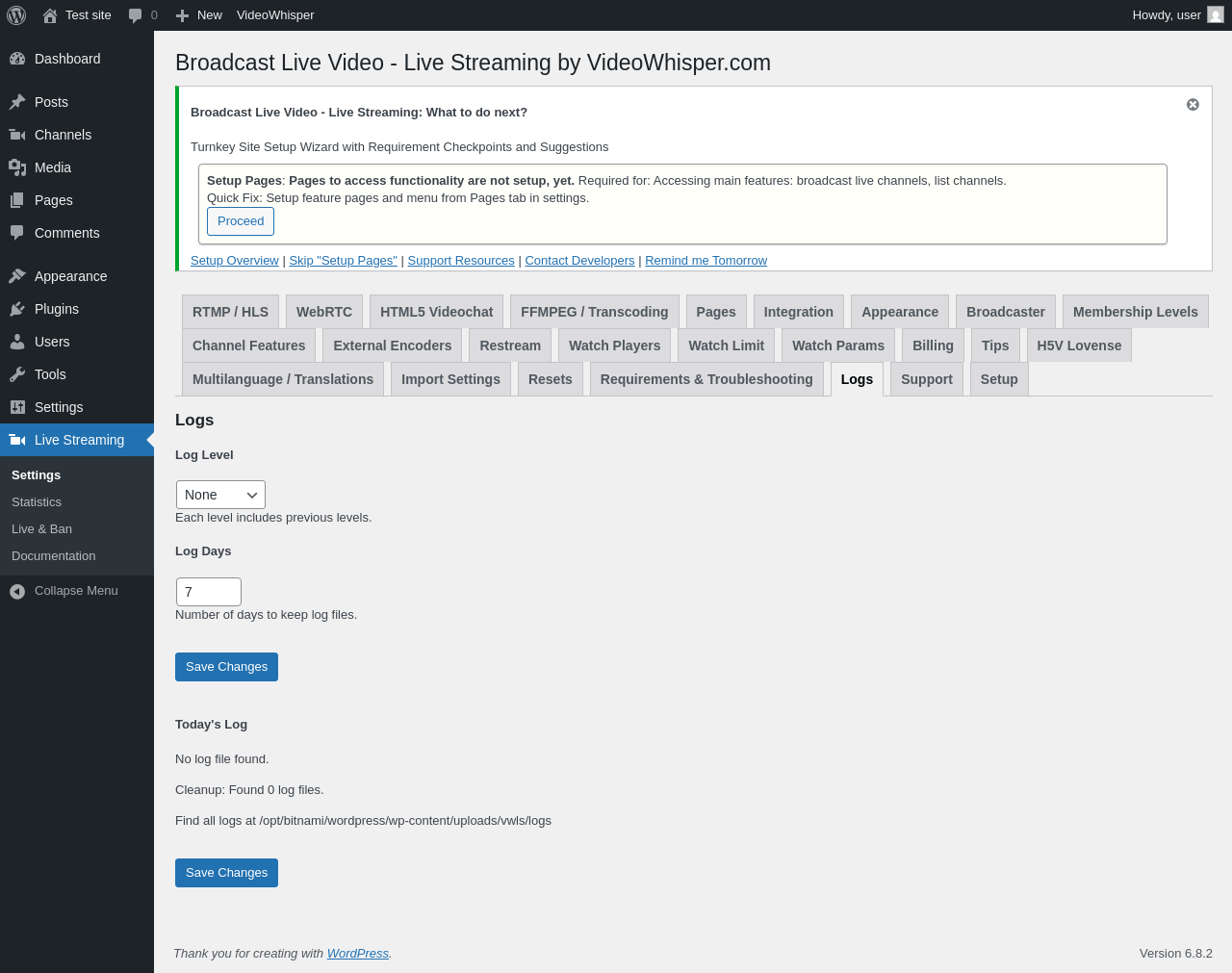Click Comments bubble icon in sidebar
1232x973 pixels.
[x=17, y=233]
